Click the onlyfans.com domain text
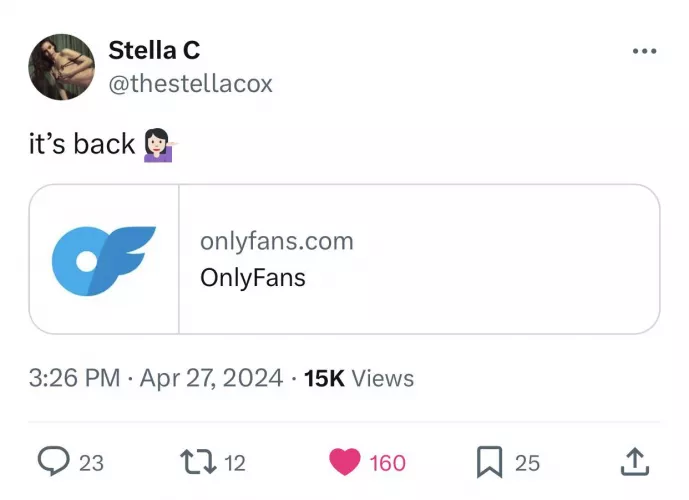This screenshot has height=500, width=689. tap(277, 241)
